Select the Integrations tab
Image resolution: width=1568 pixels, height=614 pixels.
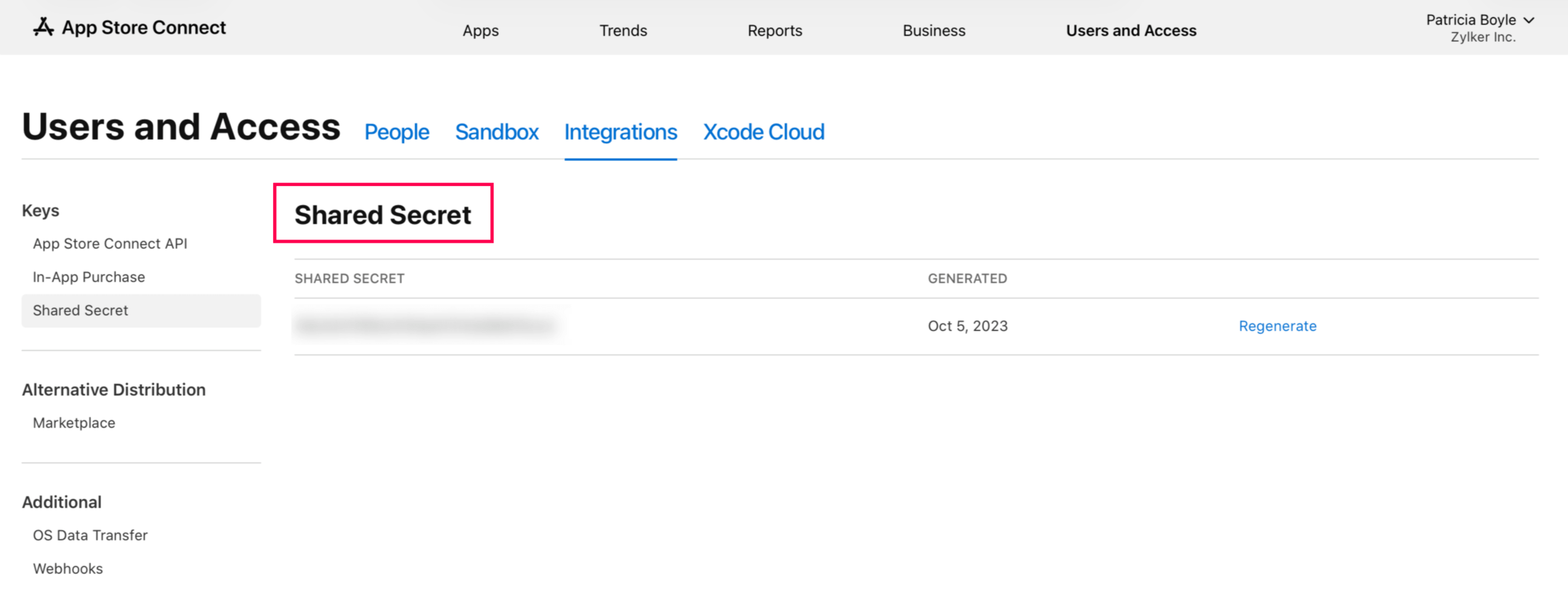(621, 132)
